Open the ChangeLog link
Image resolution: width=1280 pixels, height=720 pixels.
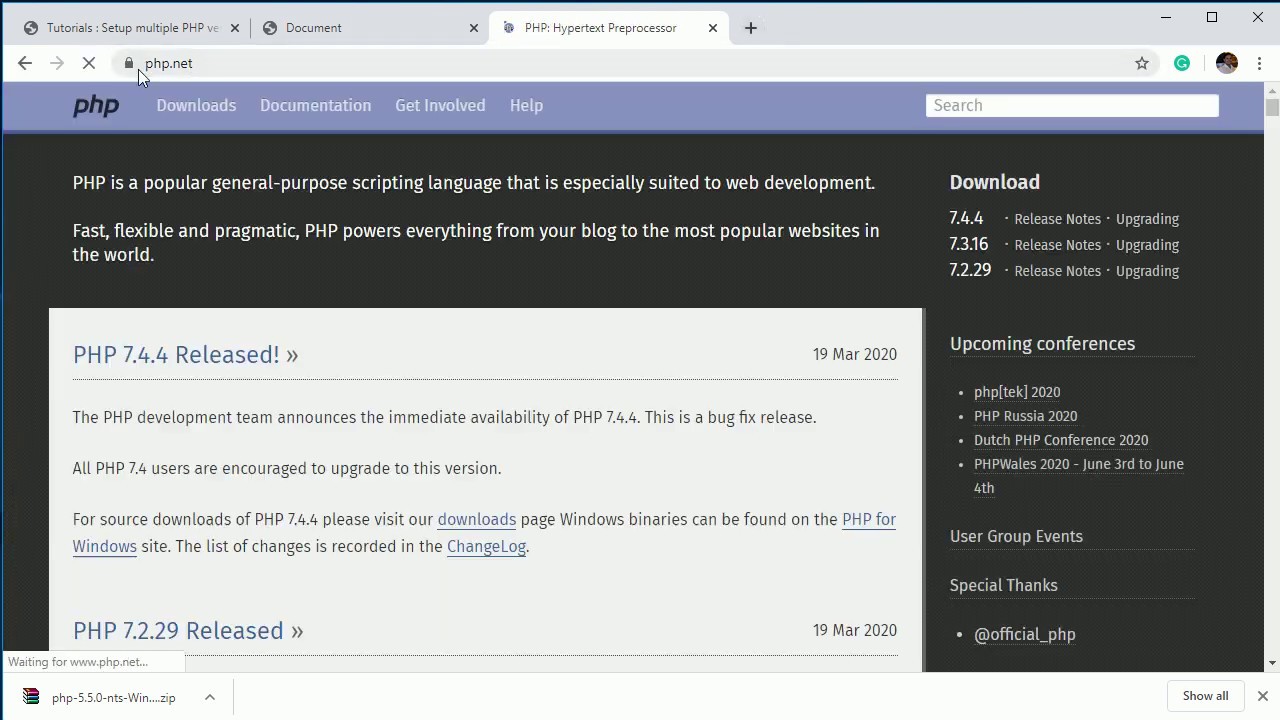(486, 546)
